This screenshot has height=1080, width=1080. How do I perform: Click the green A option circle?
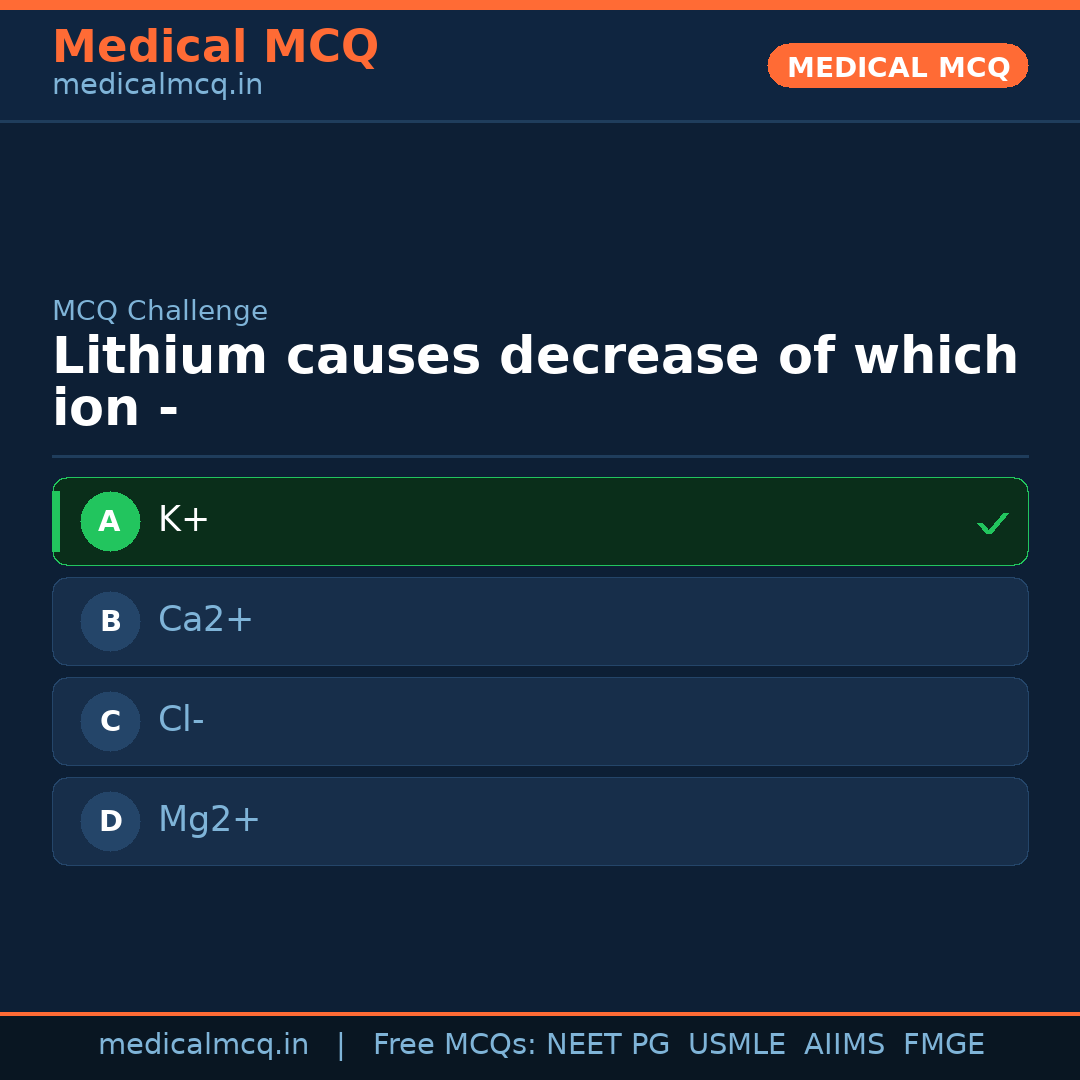110,521
